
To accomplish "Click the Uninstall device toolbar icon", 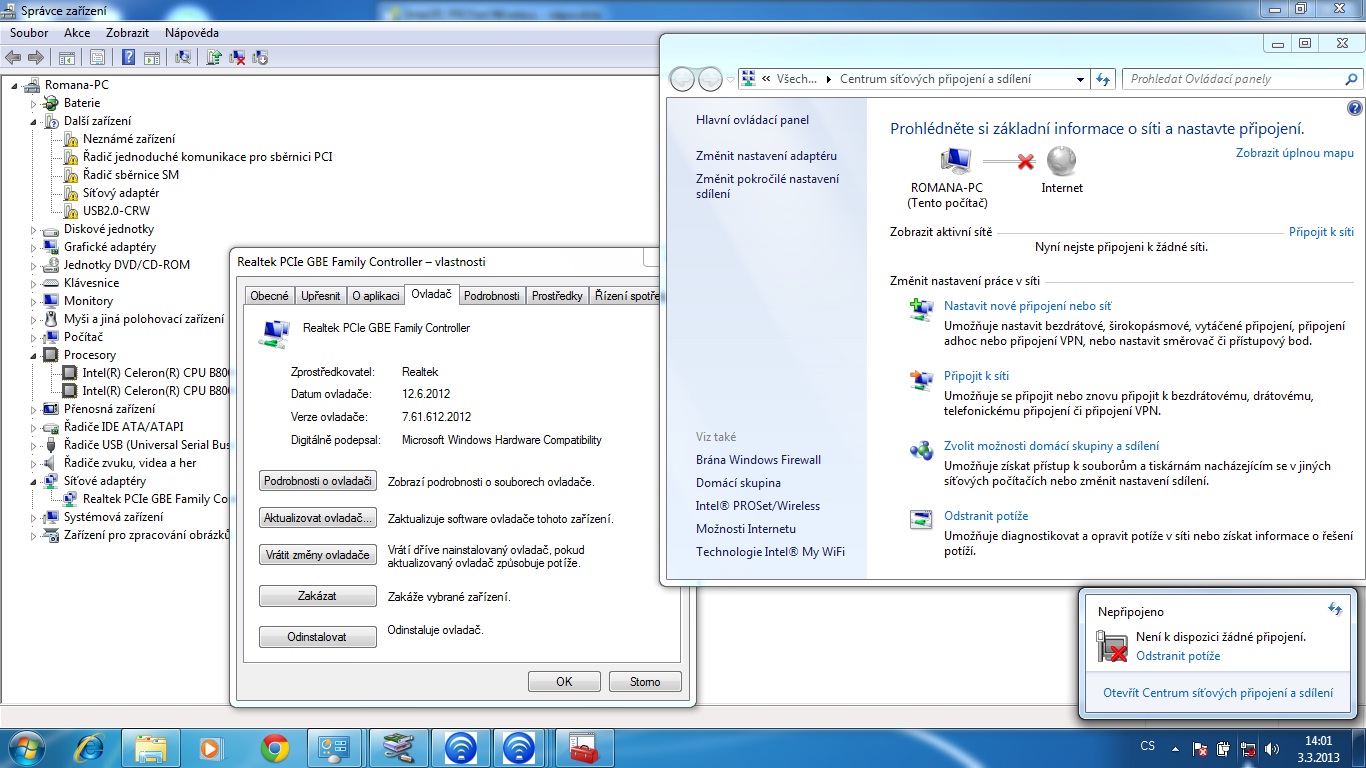I will (x=238, y=58).
